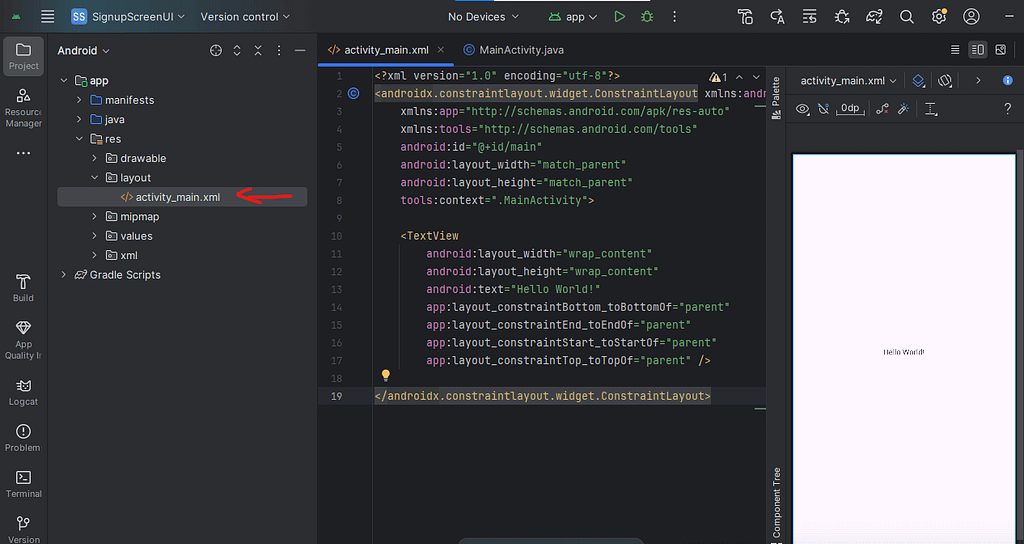Change preview orientation
The image size is (1024, 544).
tap(945, 81)
